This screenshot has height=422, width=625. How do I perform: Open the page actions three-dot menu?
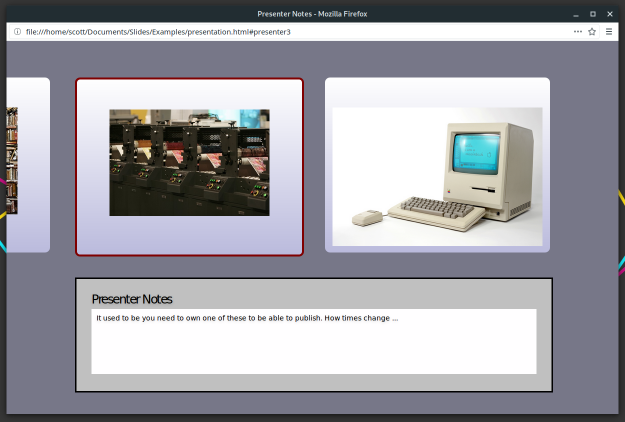click(578, 31)
